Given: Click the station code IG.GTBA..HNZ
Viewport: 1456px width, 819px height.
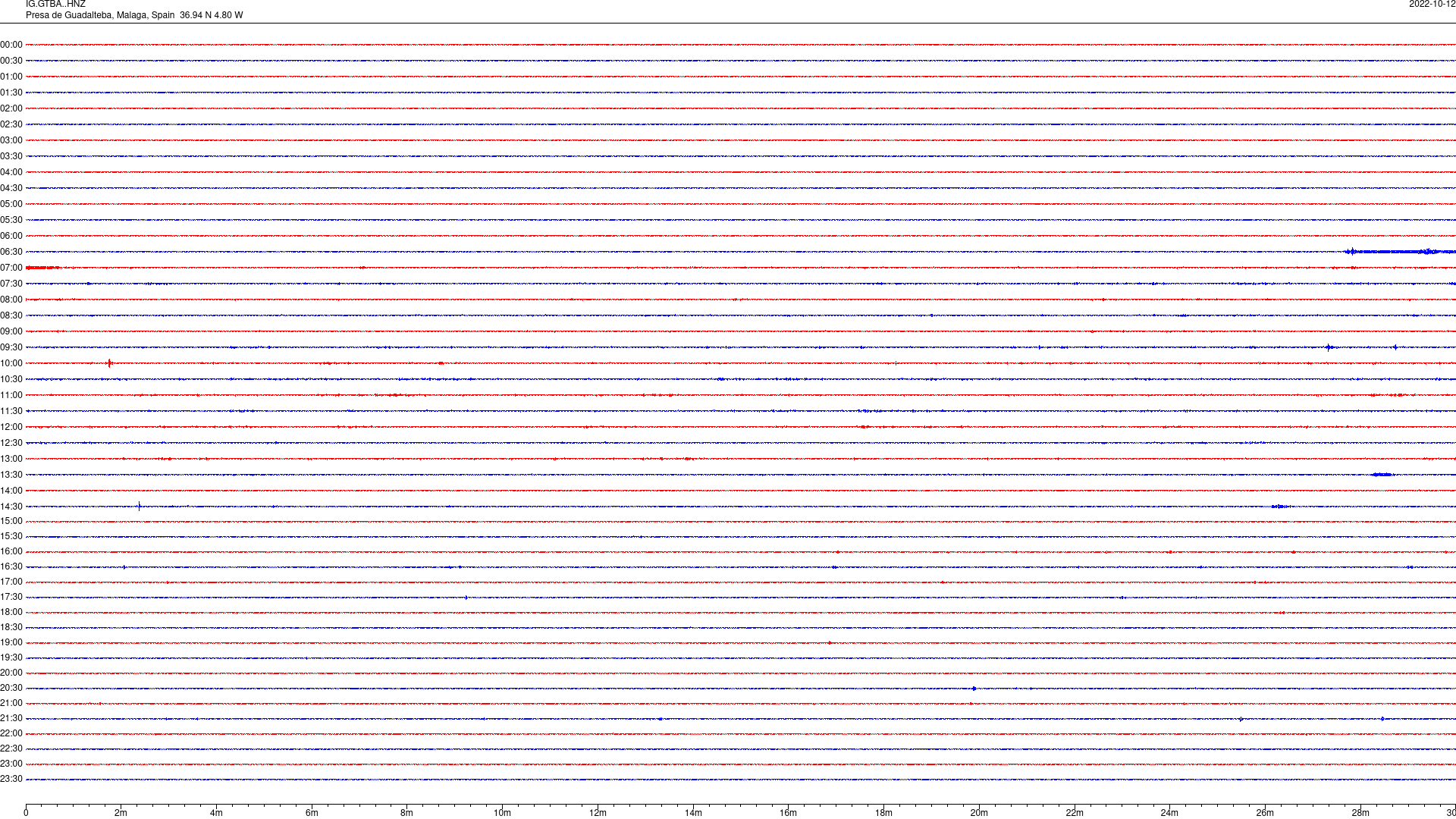Looking at the screenshot, I should (x=55, y=5).
